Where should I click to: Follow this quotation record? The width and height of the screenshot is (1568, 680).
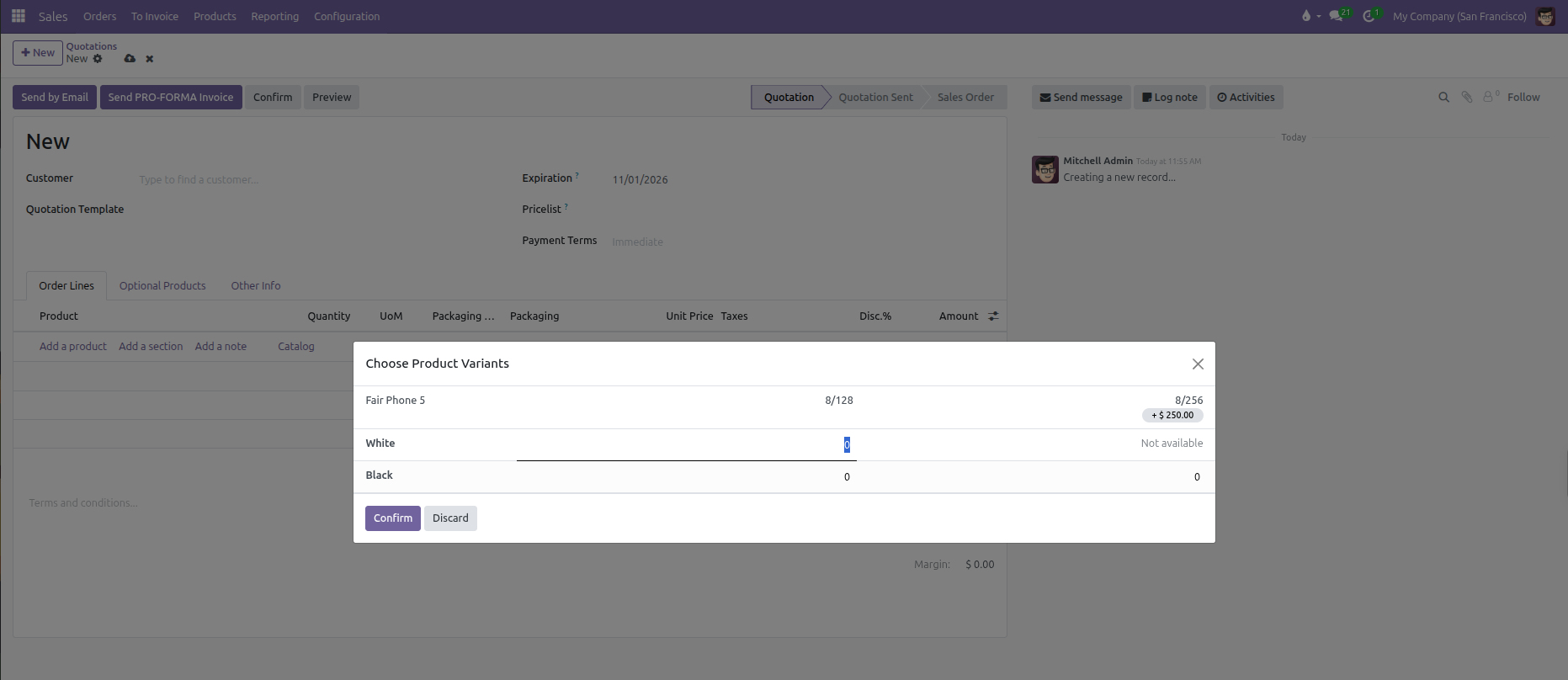1523,98
